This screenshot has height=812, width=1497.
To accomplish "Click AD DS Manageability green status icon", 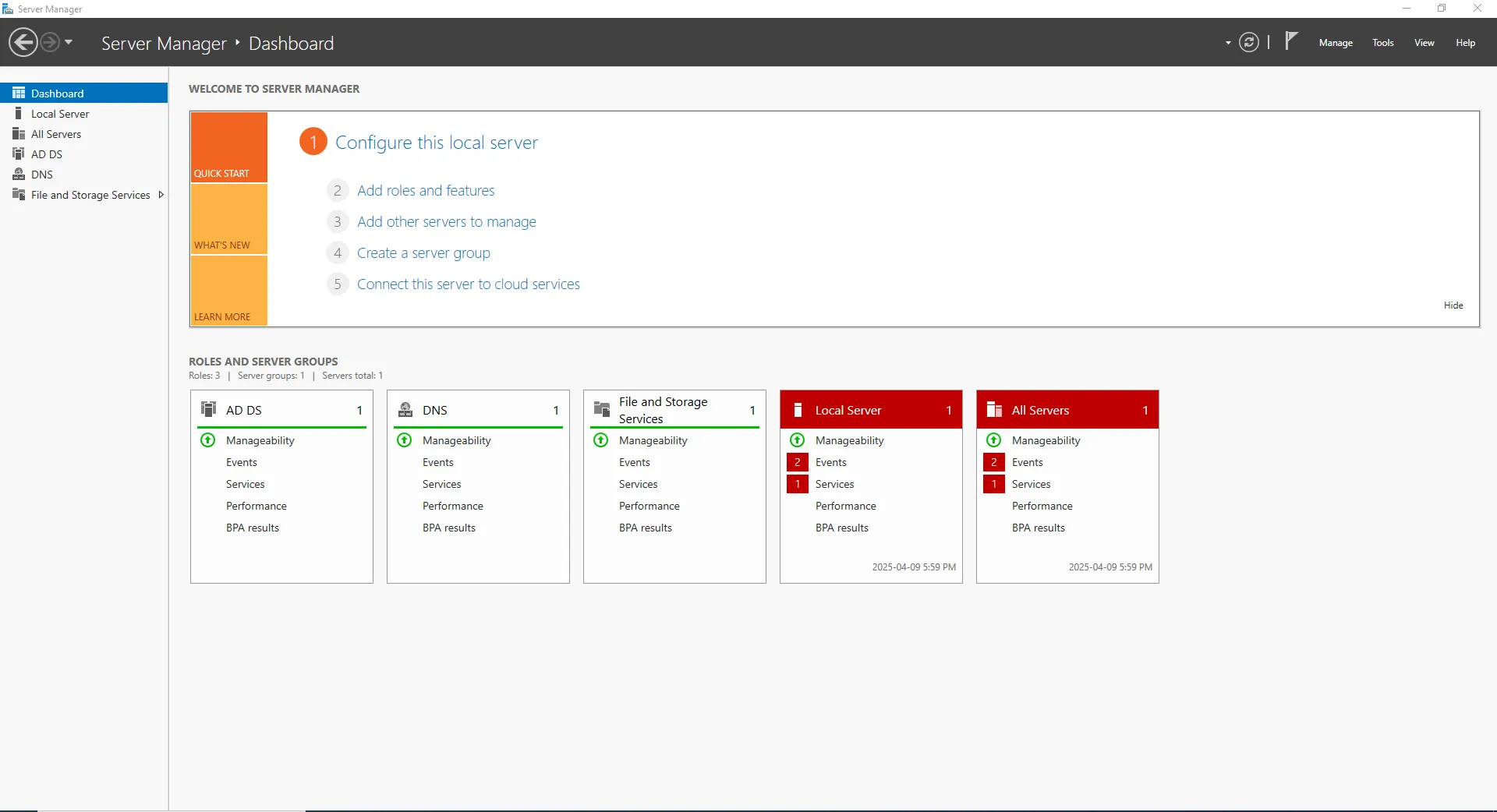I will tap(208, 440).
